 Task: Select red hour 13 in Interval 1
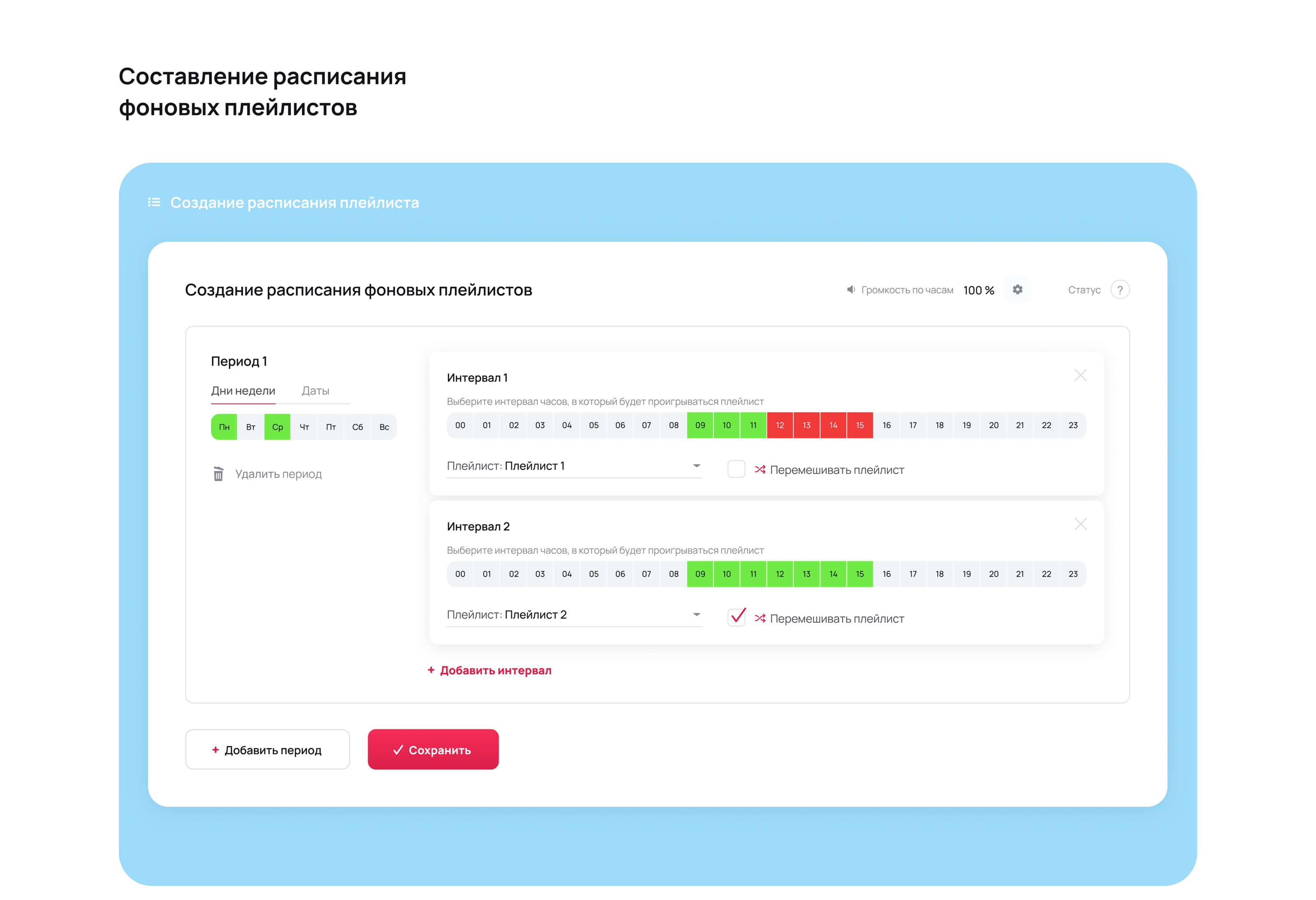click(806, 425)
